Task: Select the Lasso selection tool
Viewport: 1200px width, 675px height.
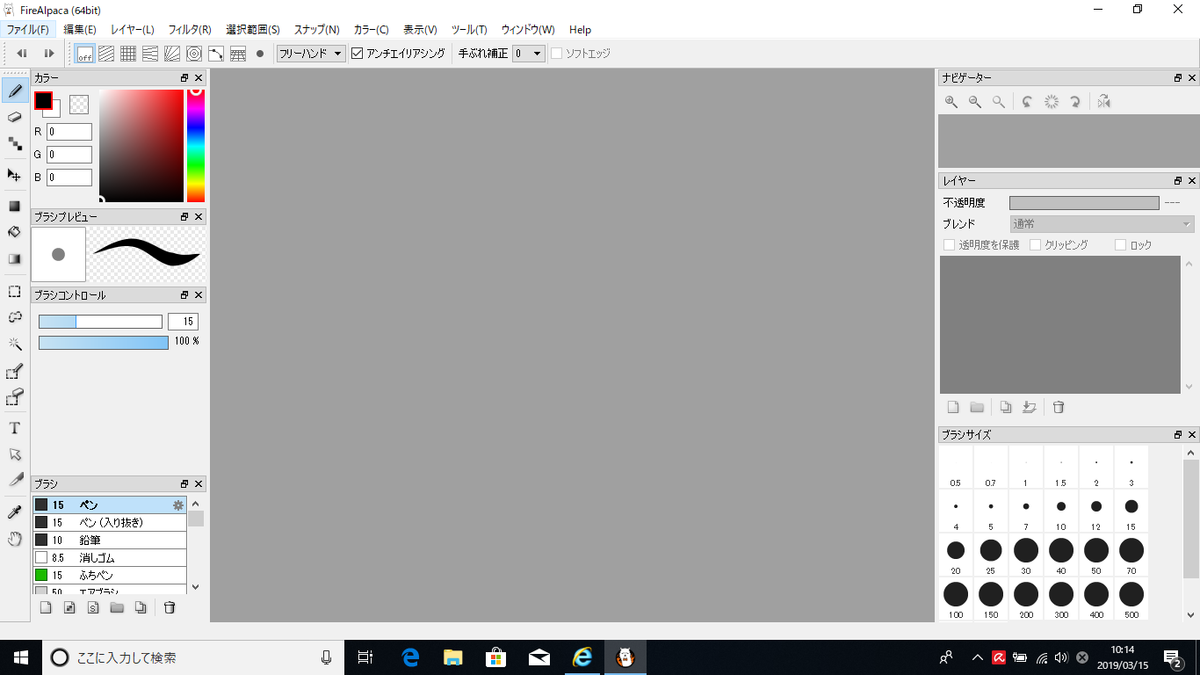Action: pyautogui.click(x=14, y=317)
